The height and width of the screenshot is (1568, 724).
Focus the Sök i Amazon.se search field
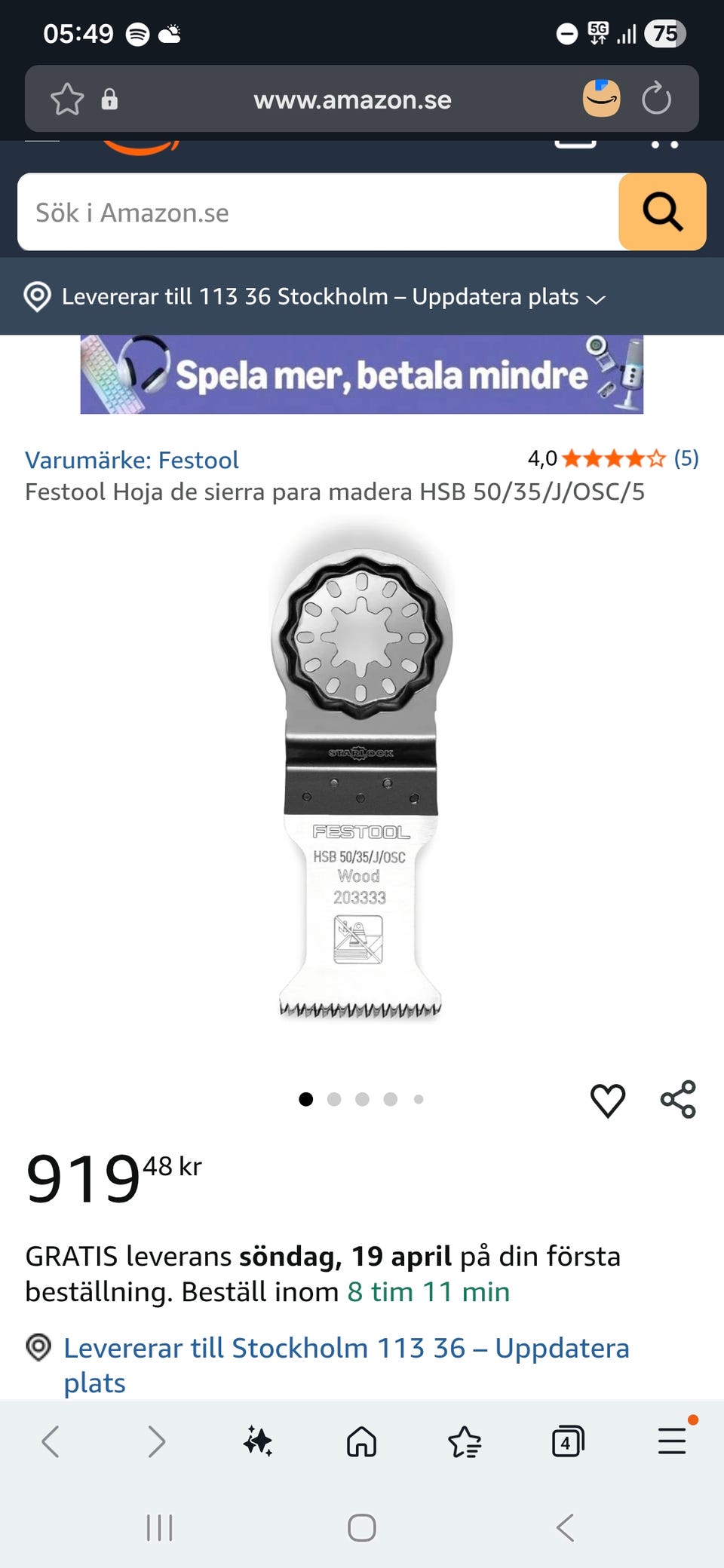coord(318,212)
